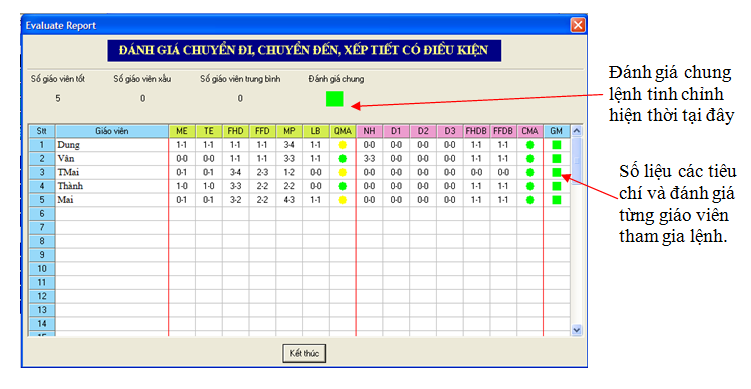Image resolution: width=751 pixels, height=389 pixels.
Task: Click FHD value 3-4 in TMai row
Action: 236,172
